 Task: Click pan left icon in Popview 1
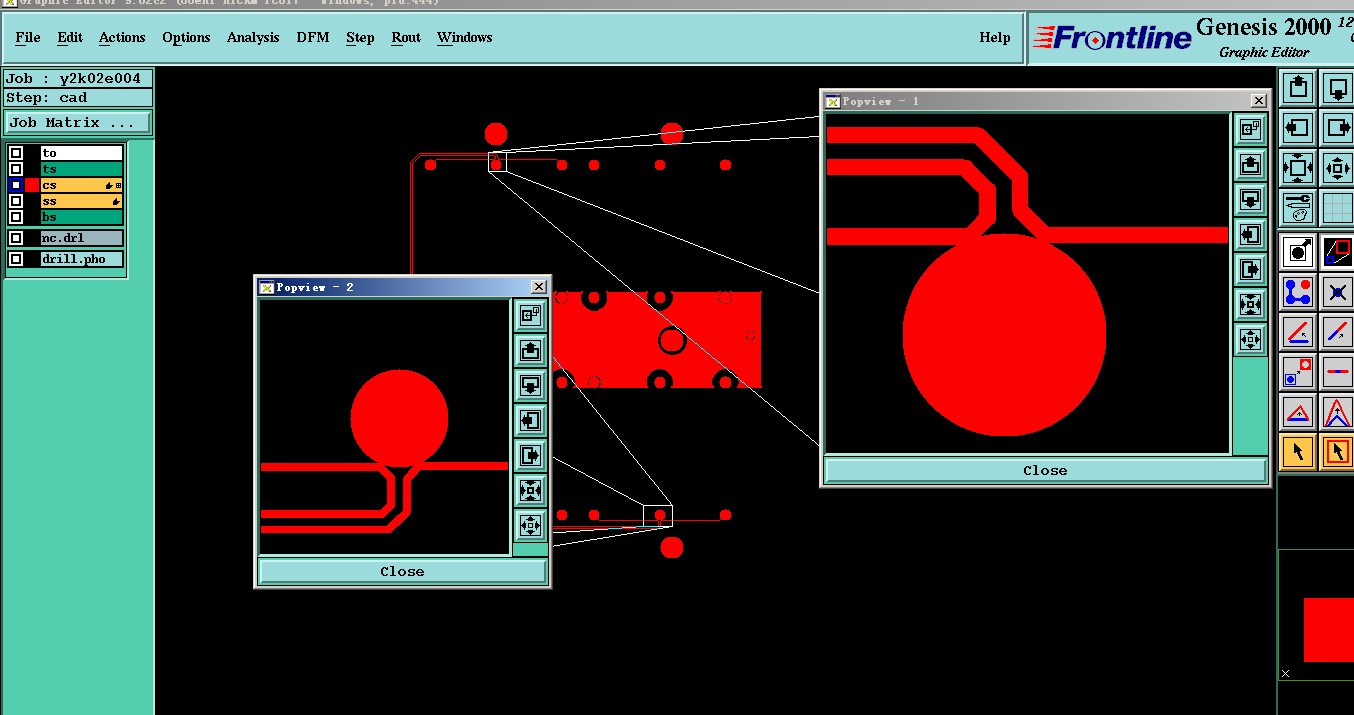1250,234
